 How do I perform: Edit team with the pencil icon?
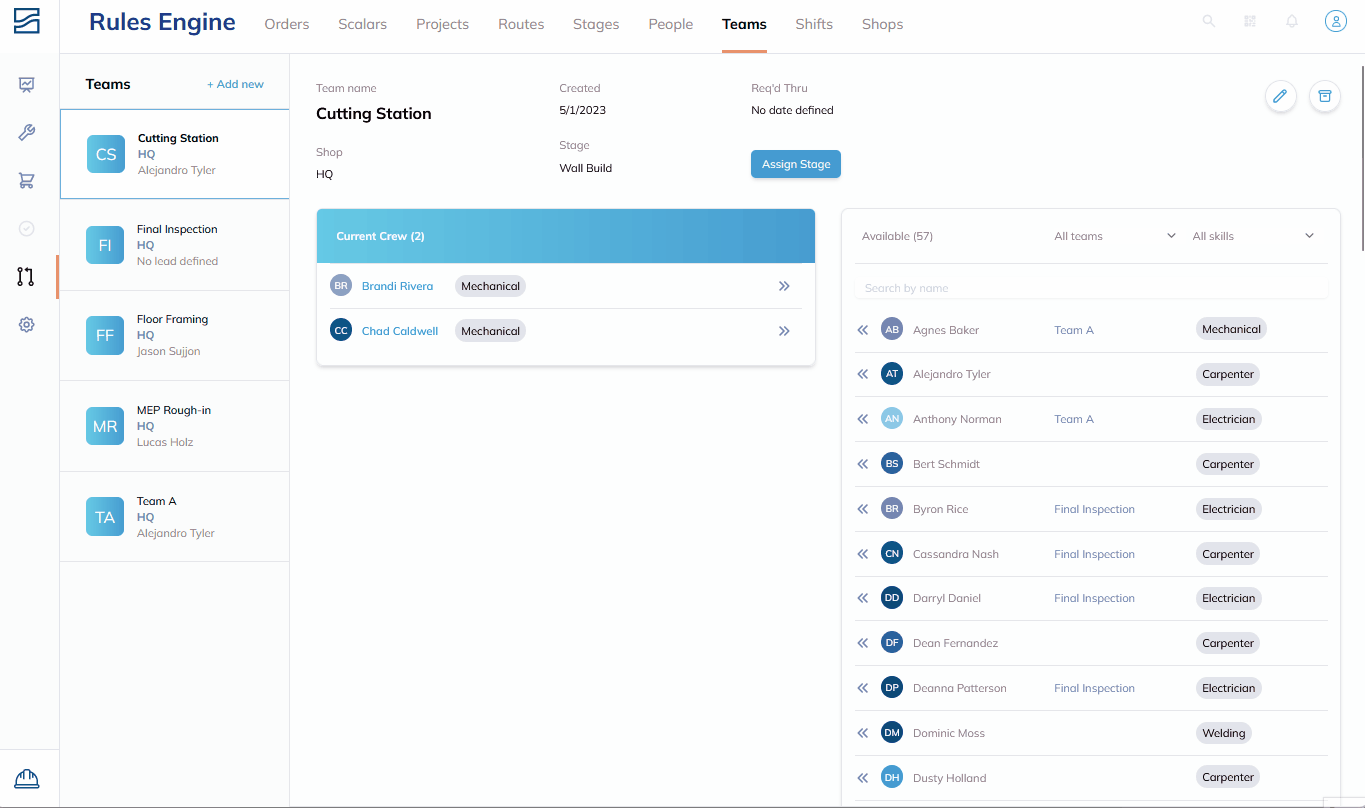[1280, 96]
